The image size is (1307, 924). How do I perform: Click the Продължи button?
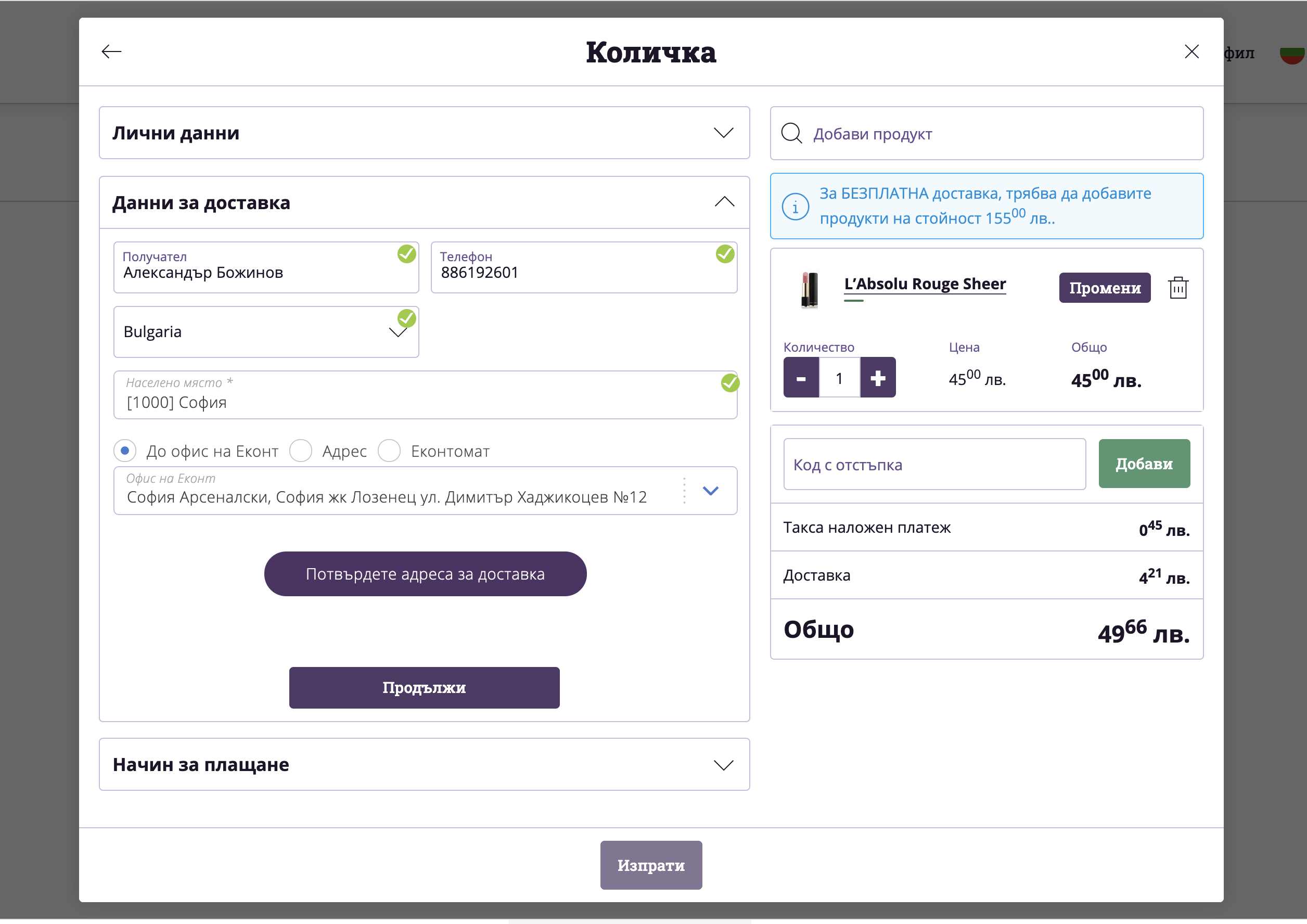424,688
